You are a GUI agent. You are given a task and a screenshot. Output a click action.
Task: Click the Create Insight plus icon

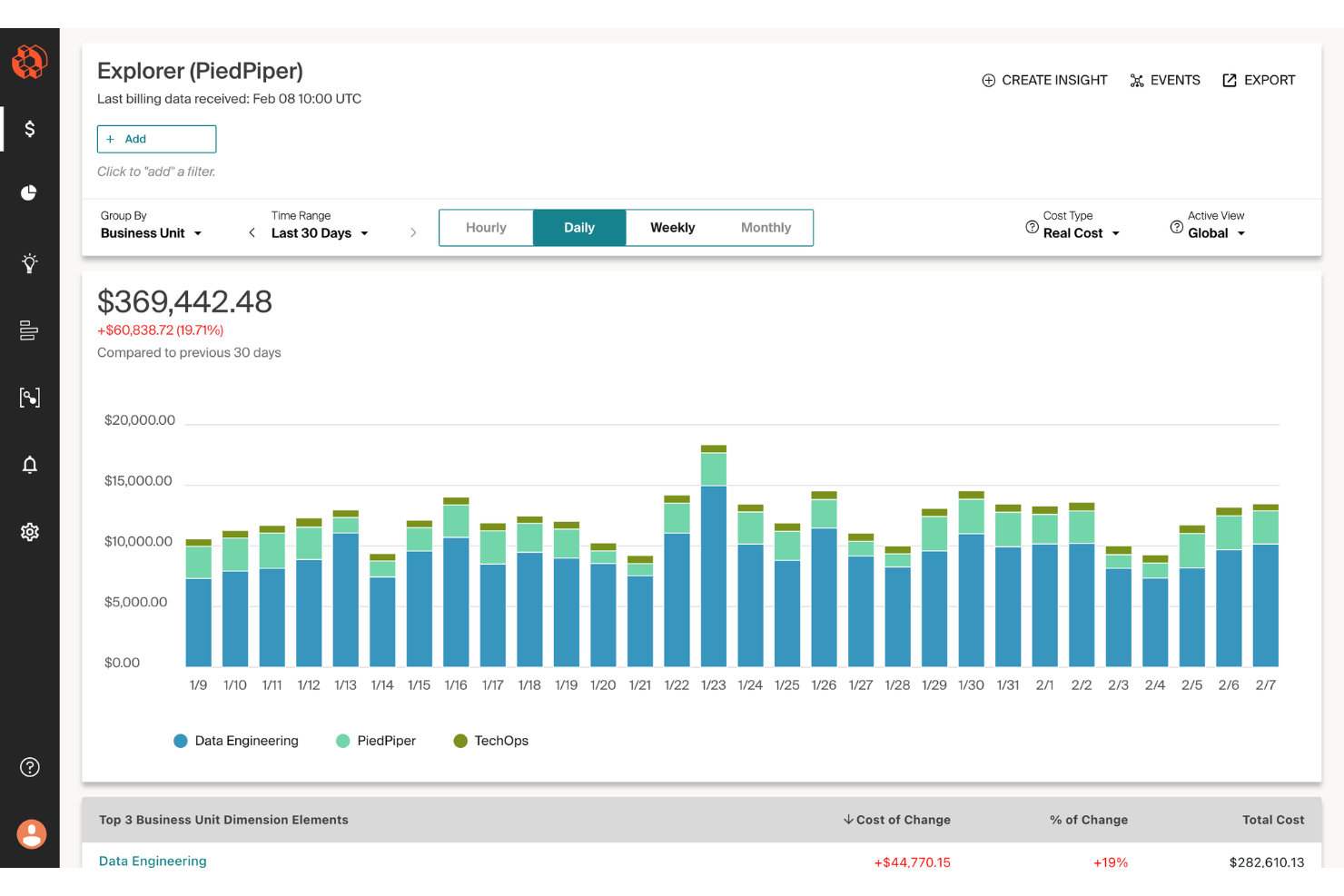(989, 81)
